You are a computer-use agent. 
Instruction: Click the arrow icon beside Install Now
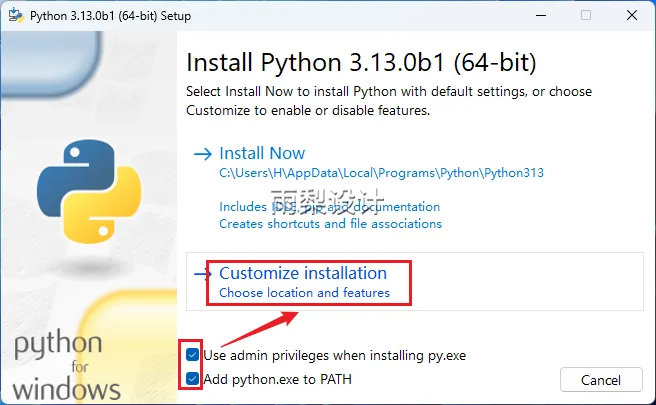point(203,154)
